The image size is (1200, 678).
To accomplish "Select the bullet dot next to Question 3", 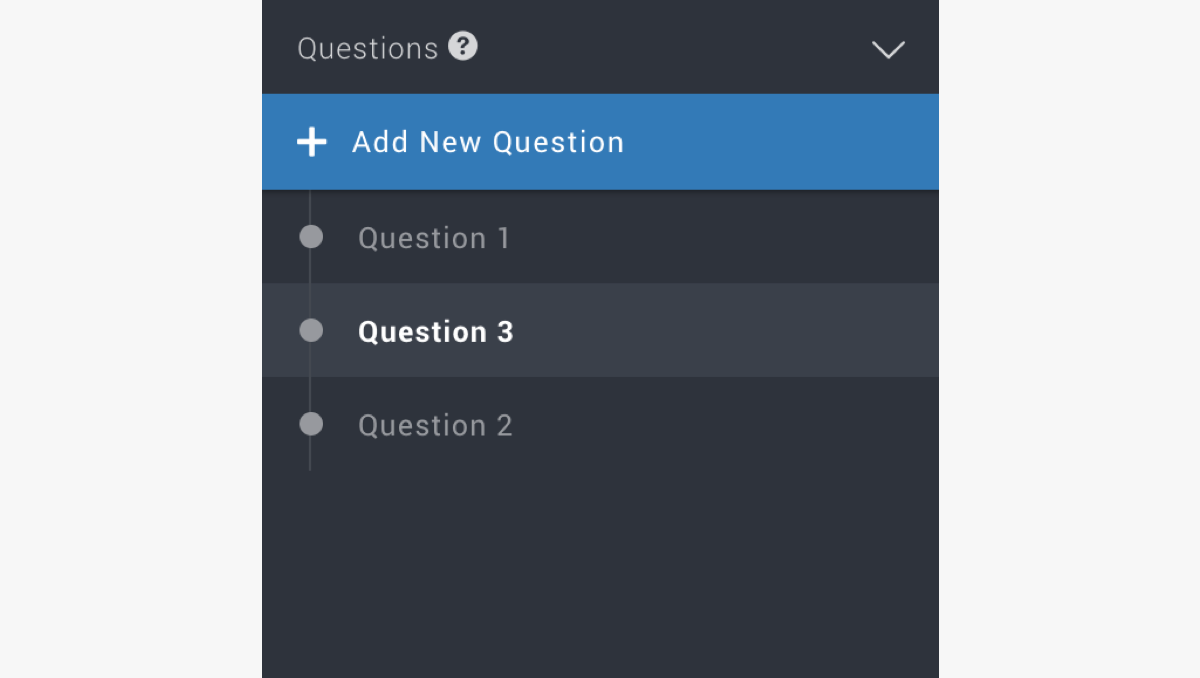I will (311, 330).
